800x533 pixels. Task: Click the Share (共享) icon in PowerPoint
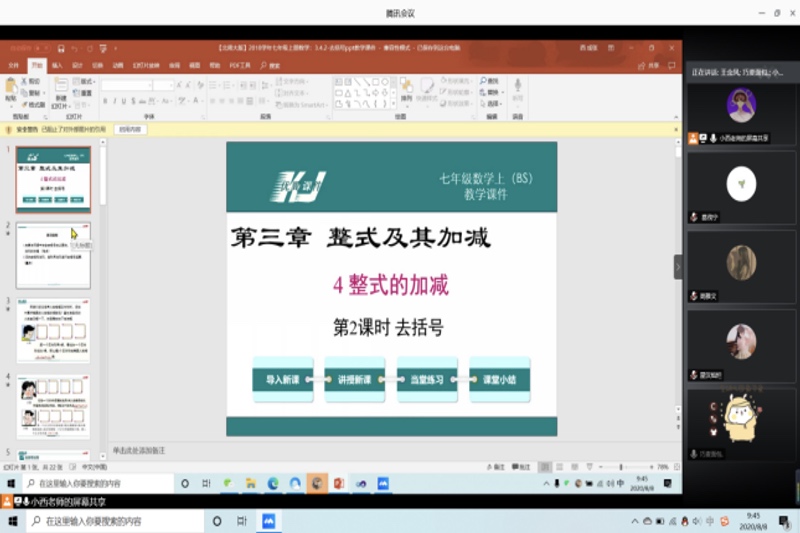coord(642,66)
